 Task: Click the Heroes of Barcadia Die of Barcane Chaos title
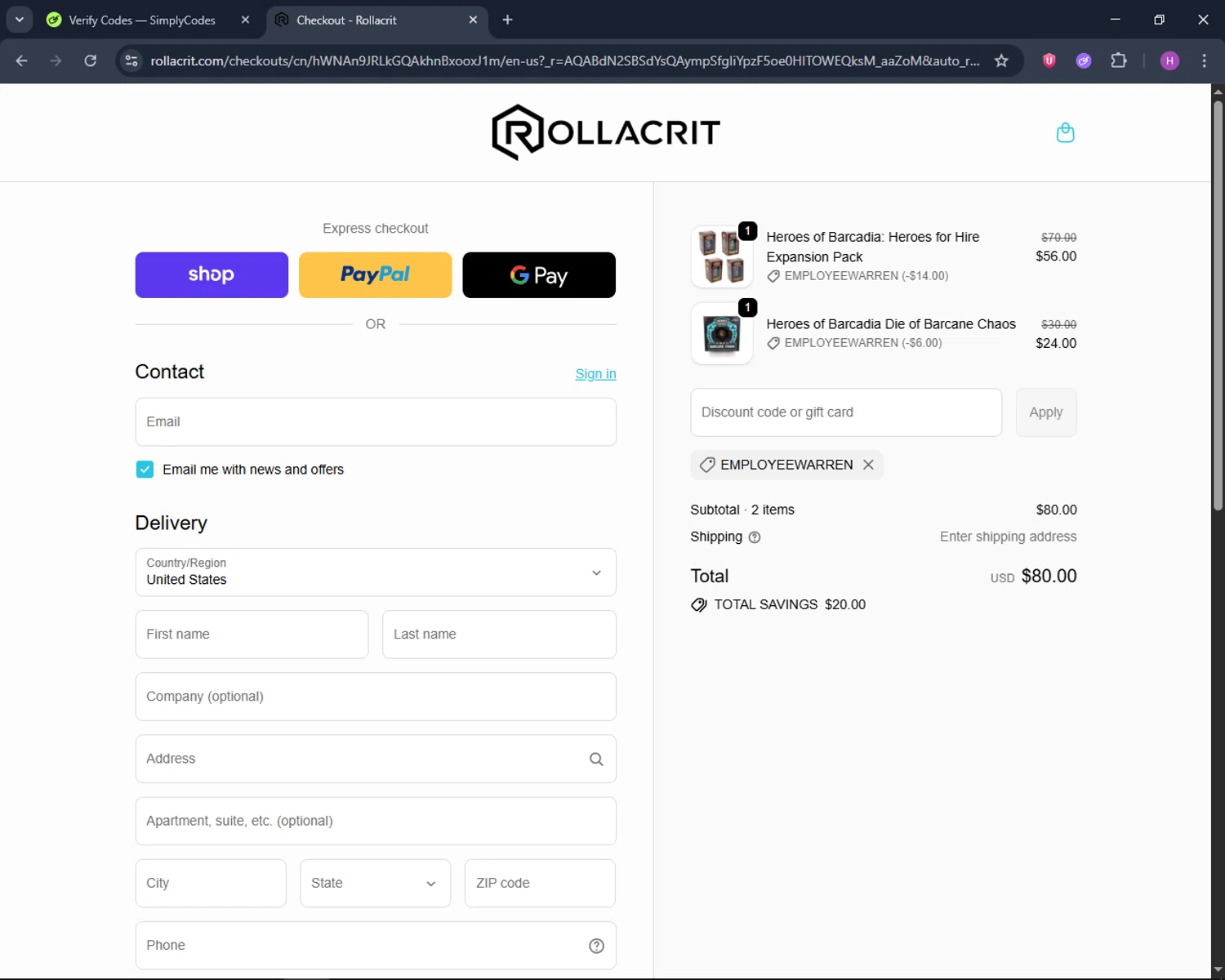click(x=891, y=324)
